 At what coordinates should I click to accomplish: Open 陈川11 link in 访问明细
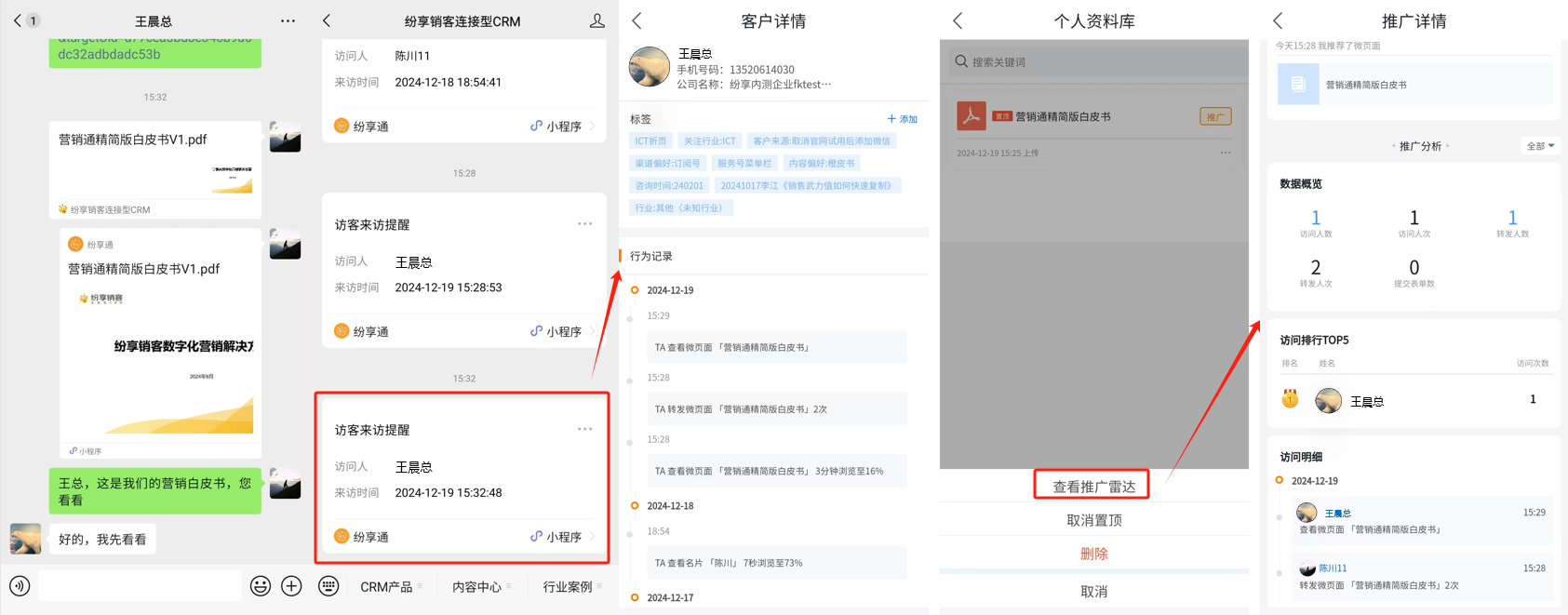1333,568
